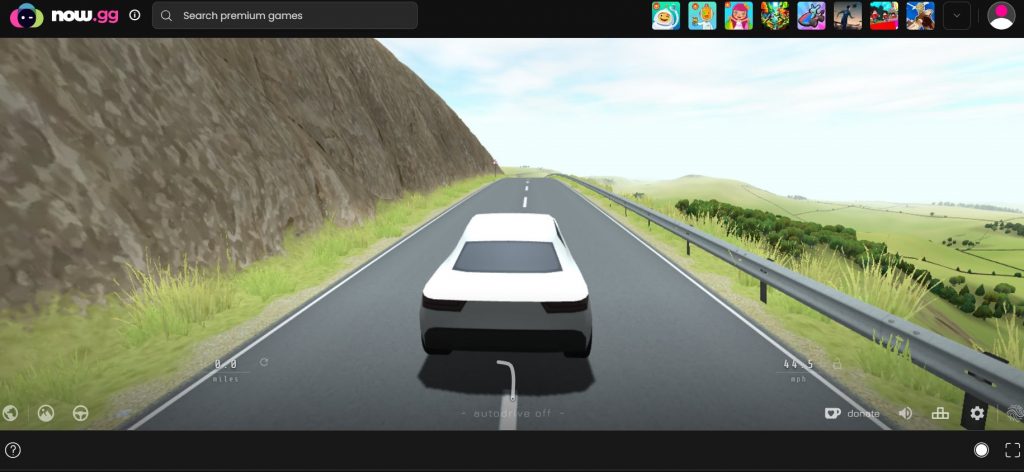Open the leaderboard podium icon
Screen dimensions: 1024x472
click(x=940, y=413)
